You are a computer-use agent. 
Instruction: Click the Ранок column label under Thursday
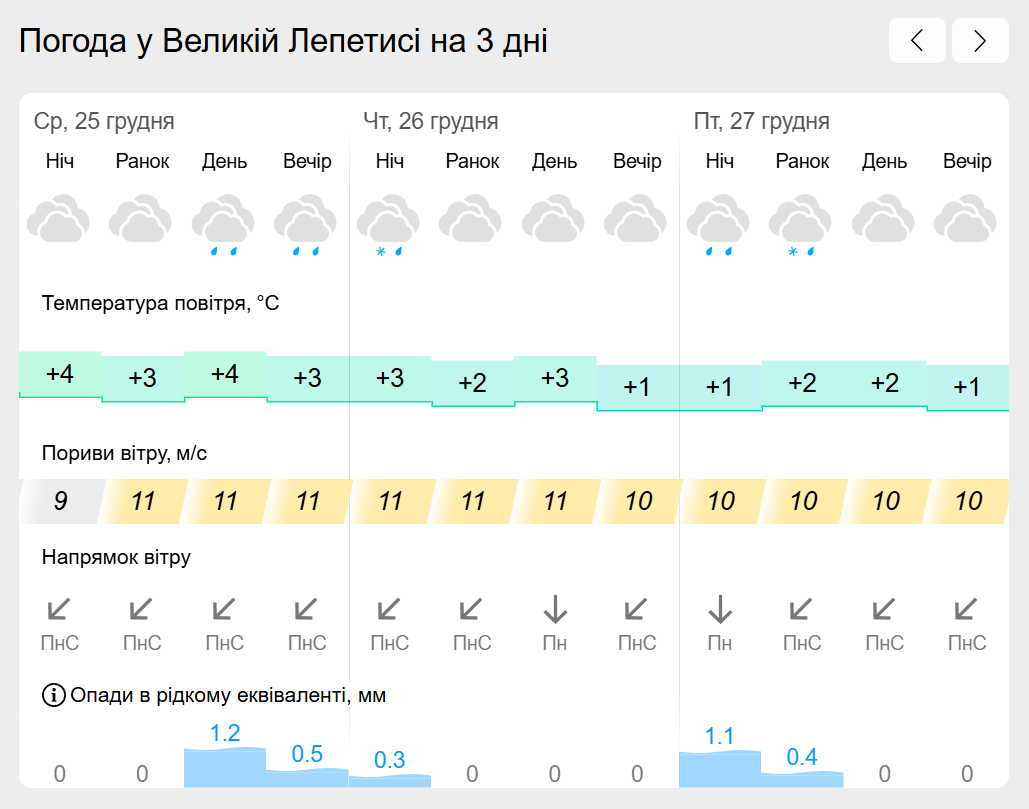[x=472, y=161]
